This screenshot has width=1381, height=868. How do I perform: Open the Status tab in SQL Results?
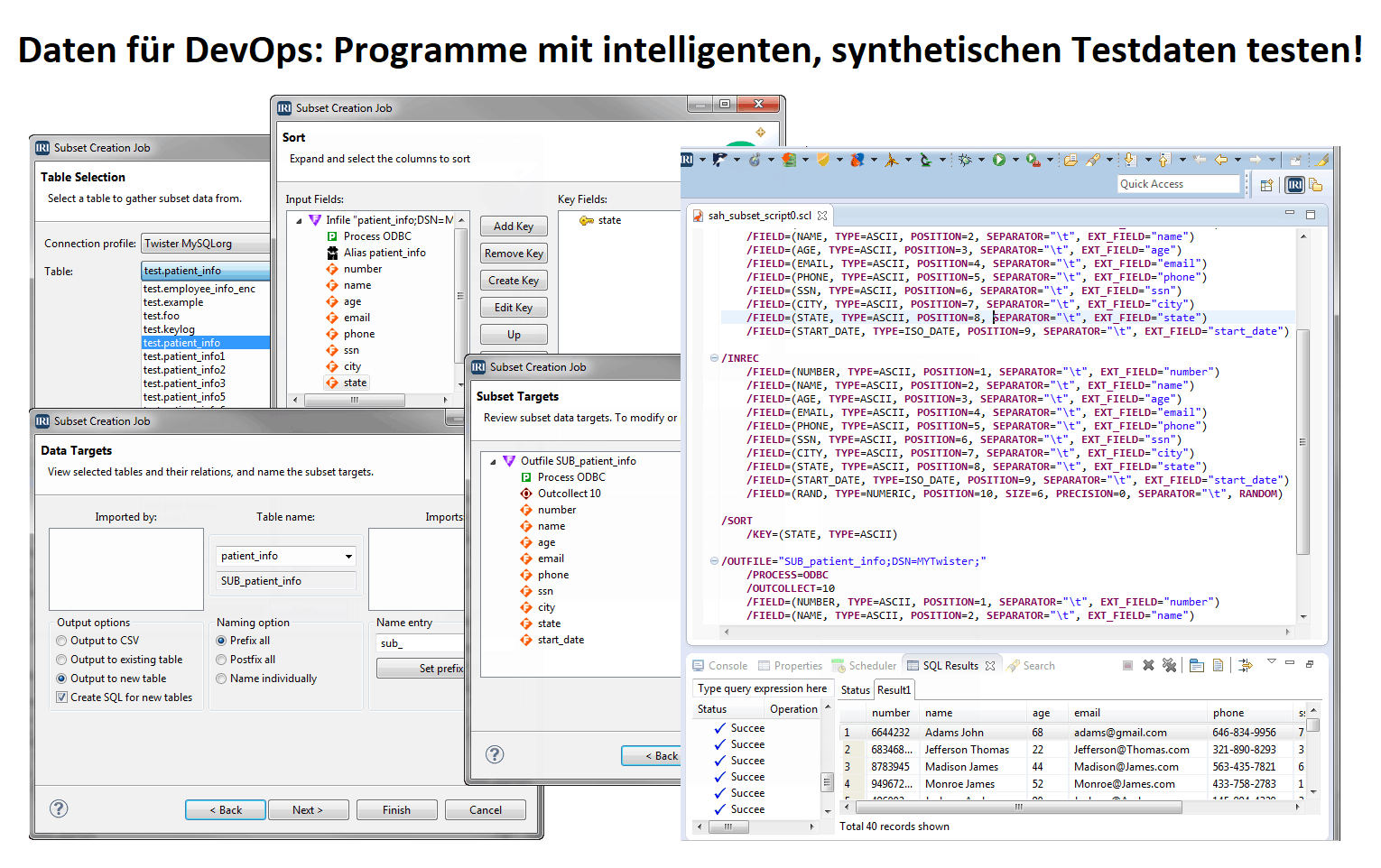(855, 690)
